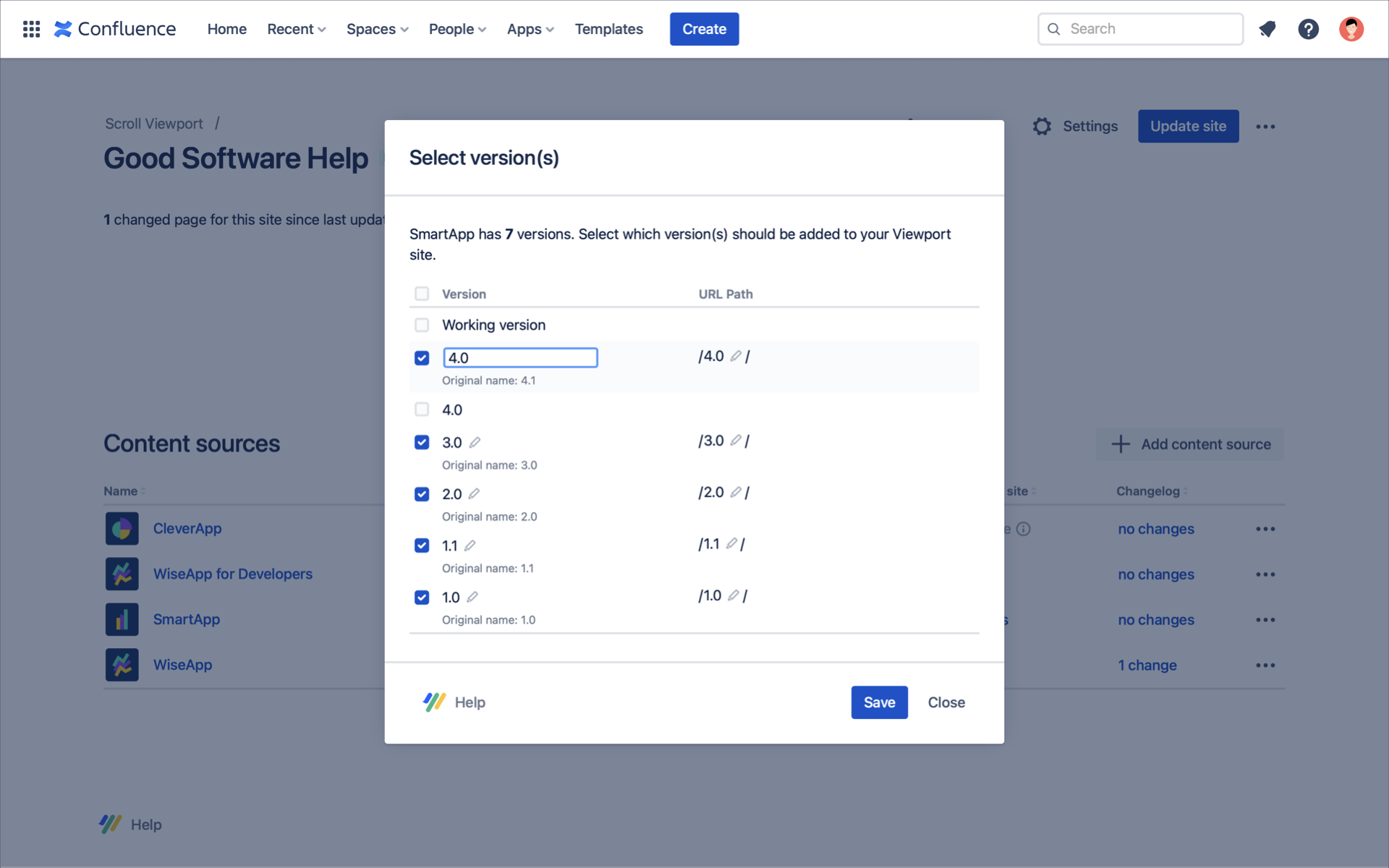Viewport: 1389px width, 868px height.
Task: Expand the Spaces dropdown menu
Action: [377, 29]
